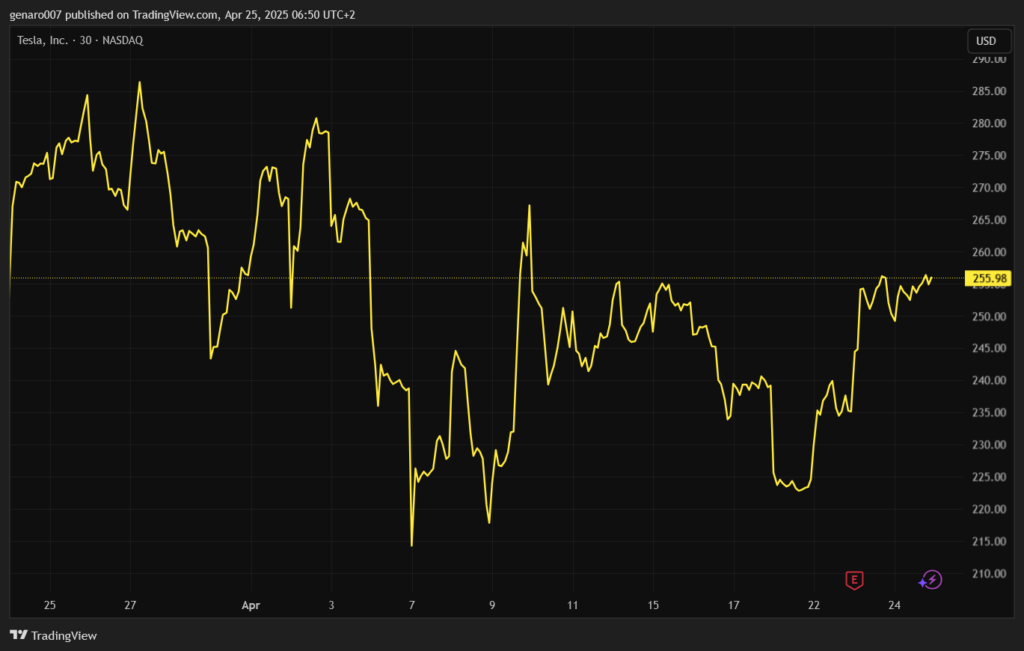The height and width of the screenshot is (651, 1024).
Task: Click date 22 on the time axis
Action: (814, 606)
